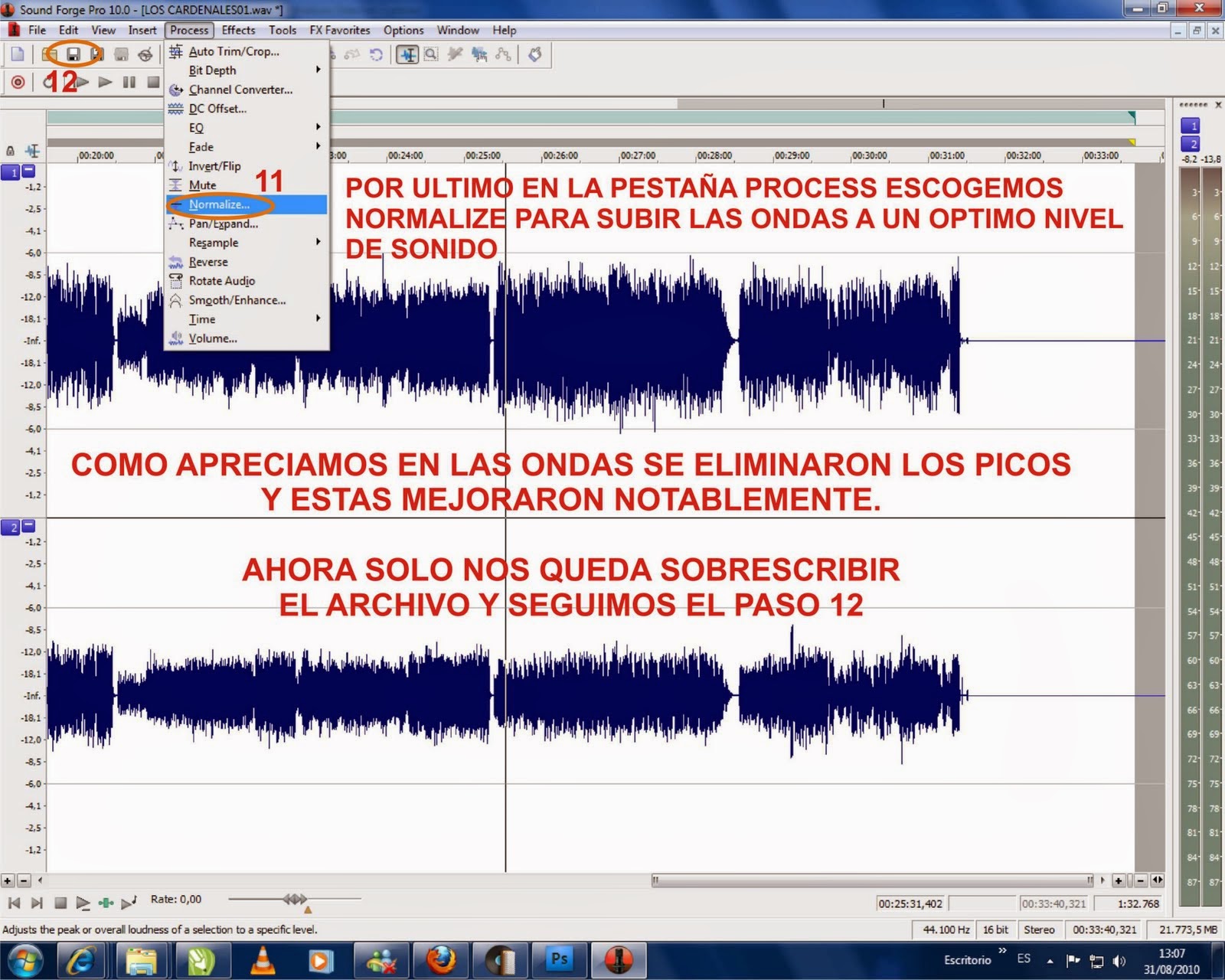Zoom out level with the bottom-left minus button
The height and width of the screenshot is (980, 1225).
24,880
